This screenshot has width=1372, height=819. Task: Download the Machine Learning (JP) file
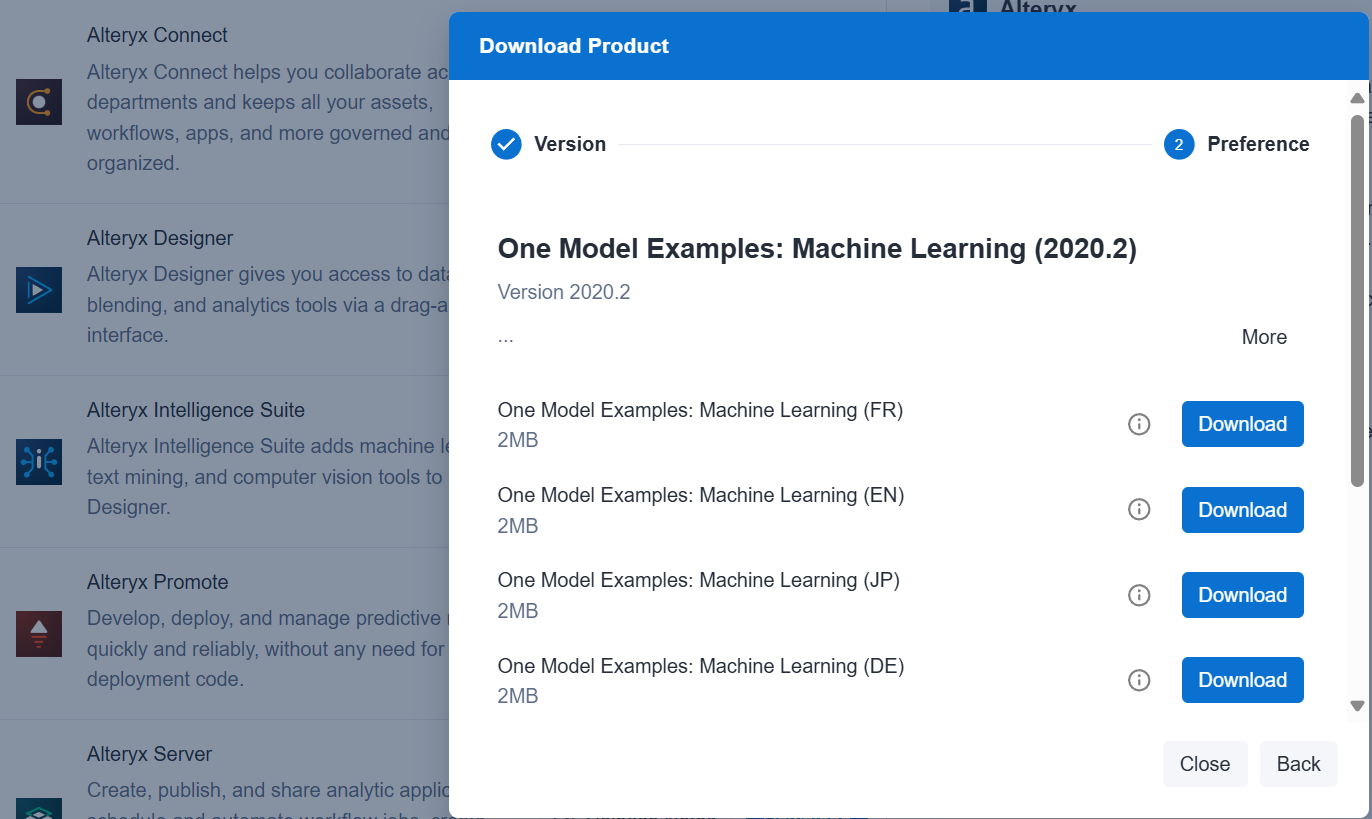(1242, 595)
